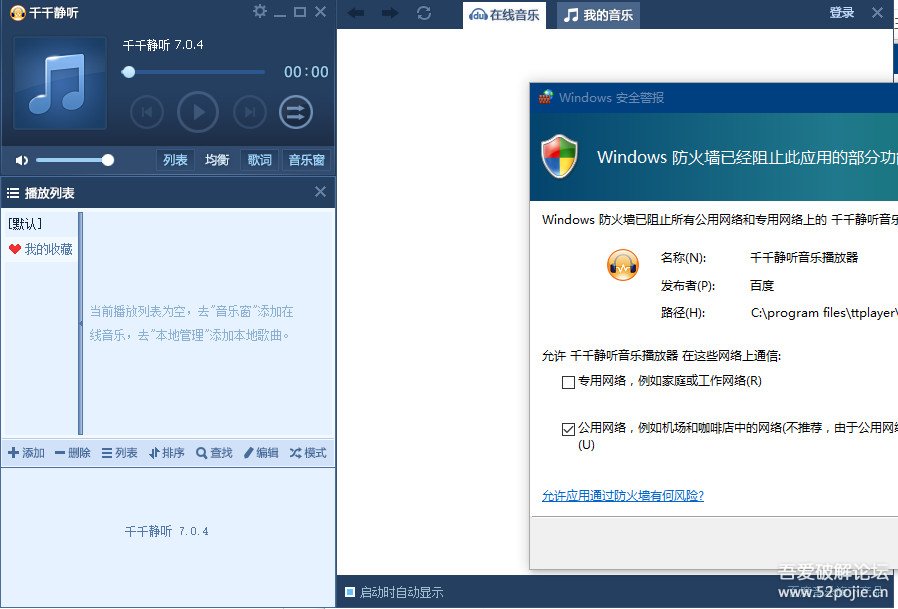
Task: Click 添加 to add songs
Action: click(x=26, y=453)
